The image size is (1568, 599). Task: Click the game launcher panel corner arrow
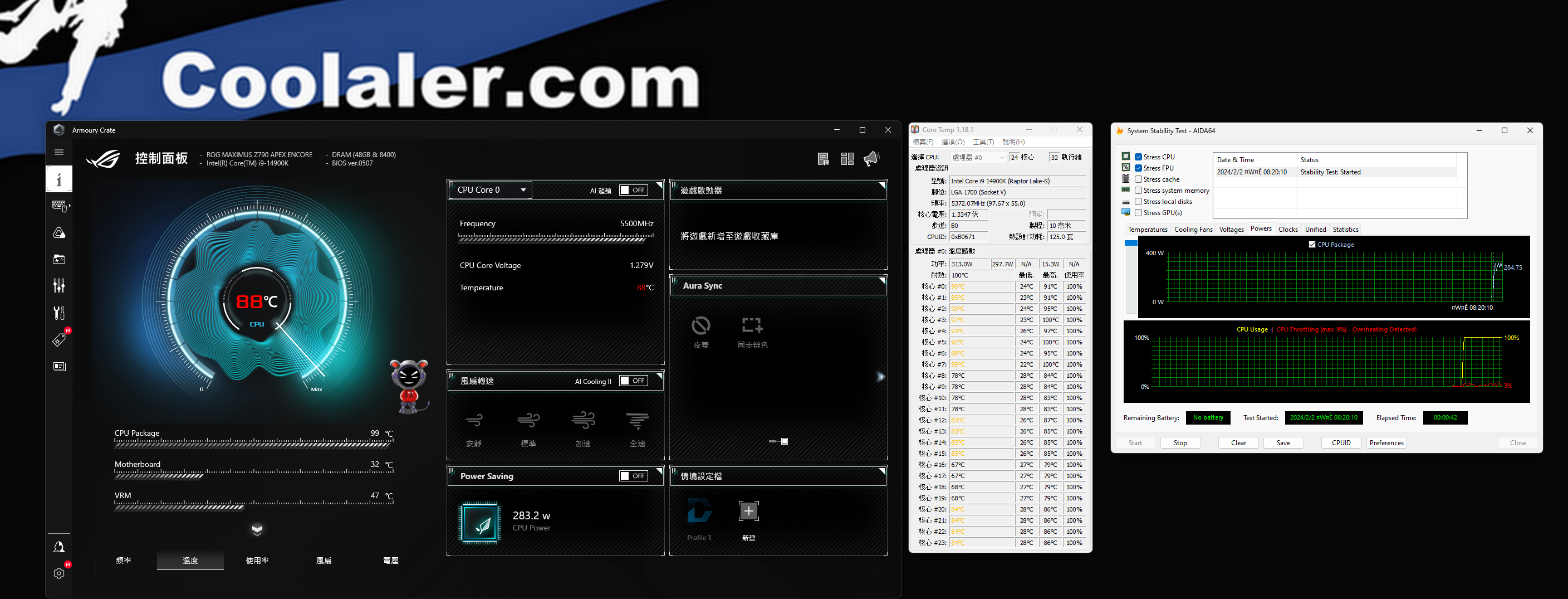pyautogui.click(x=882, y=185)
